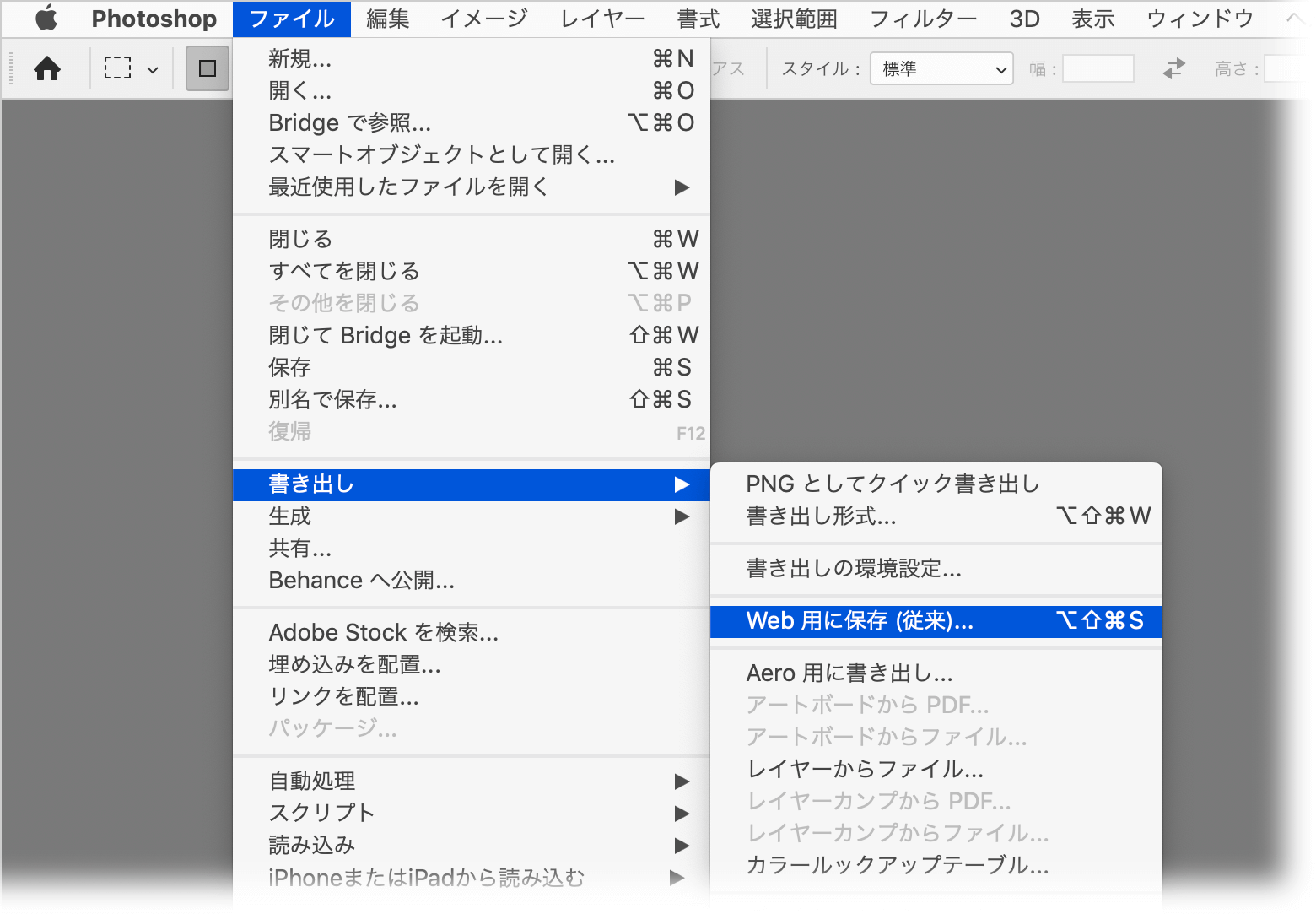Choose 共有... menu item
The height and width of the screenshot is (914, 1316).
tap(472, 549)
